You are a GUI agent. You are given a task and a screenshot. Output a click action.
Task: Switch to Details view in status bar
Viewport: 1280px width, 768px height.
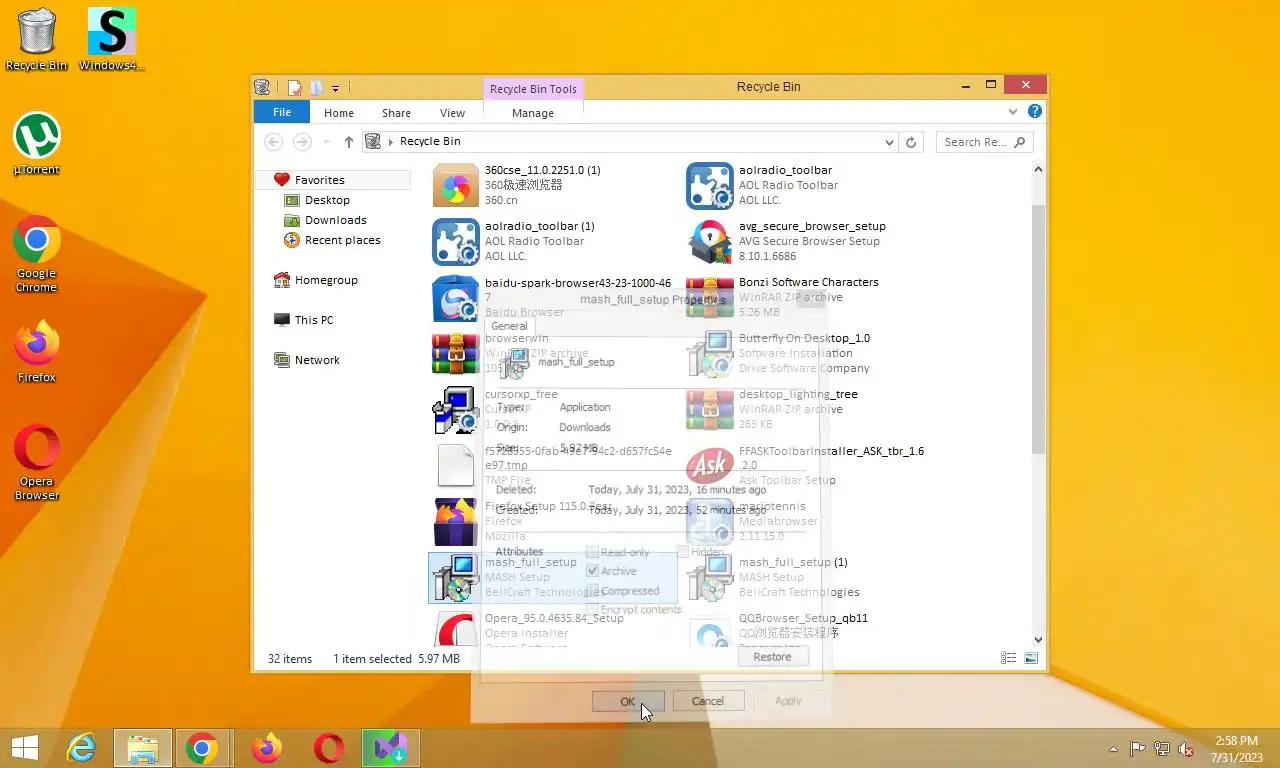coord(1008,658)
